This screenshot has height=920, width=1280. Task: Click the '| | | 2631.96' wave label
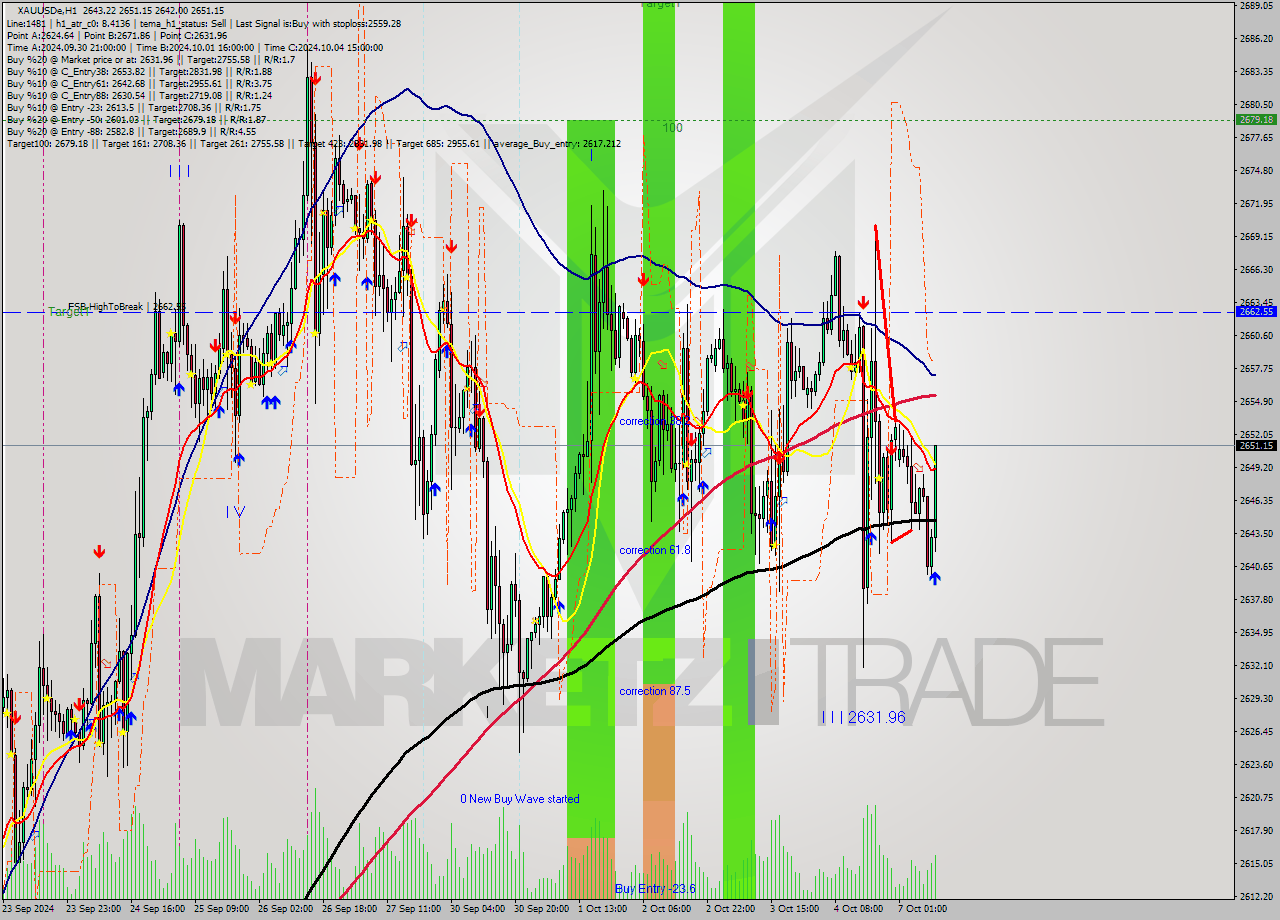tap(862, 717)
